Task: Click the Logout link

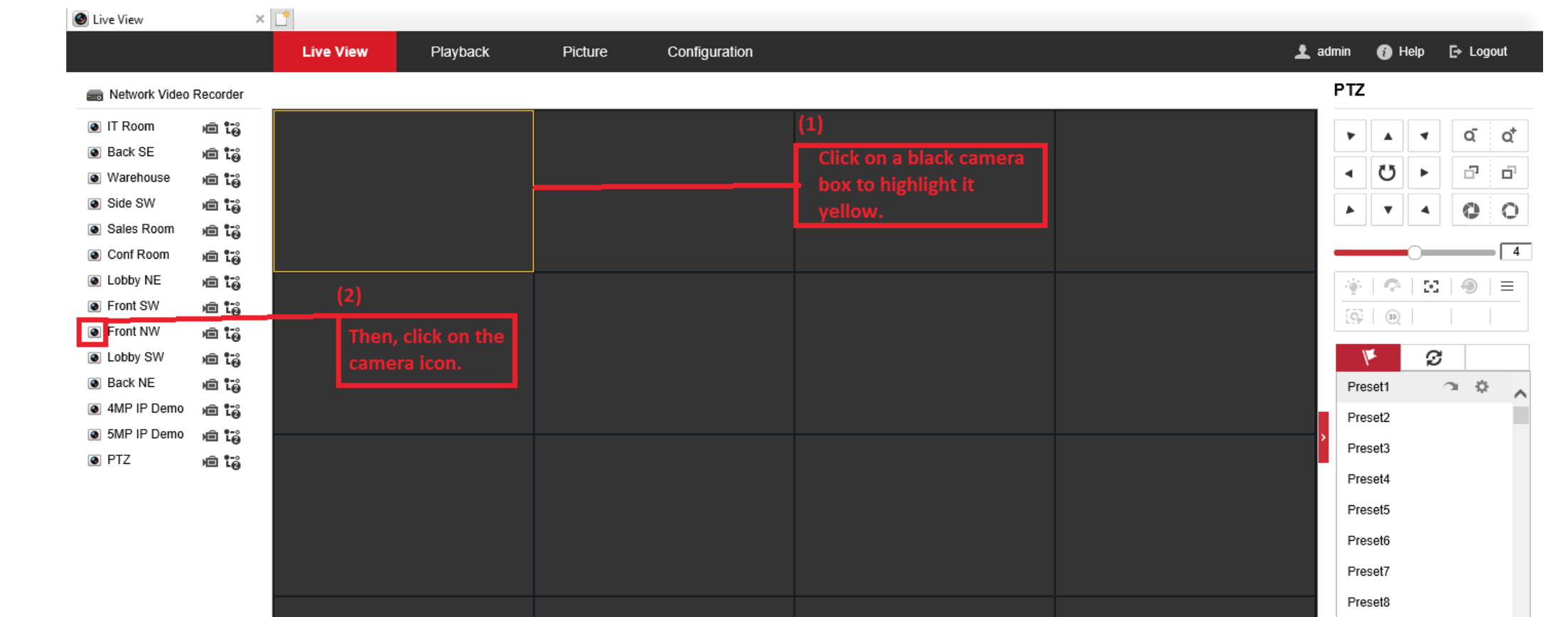Action: click(x=1478, y=51)
